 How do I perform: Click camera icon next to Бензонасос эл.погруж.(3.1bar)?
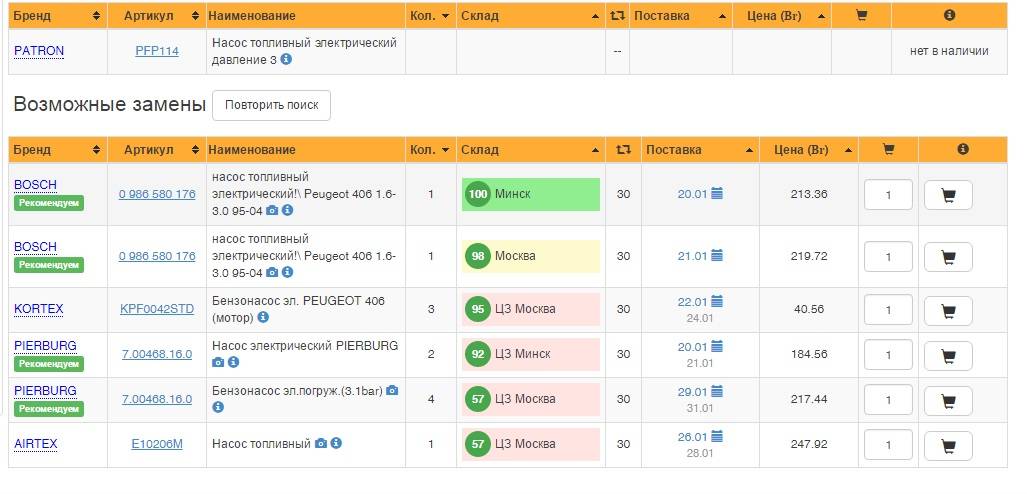pos(392,390)
